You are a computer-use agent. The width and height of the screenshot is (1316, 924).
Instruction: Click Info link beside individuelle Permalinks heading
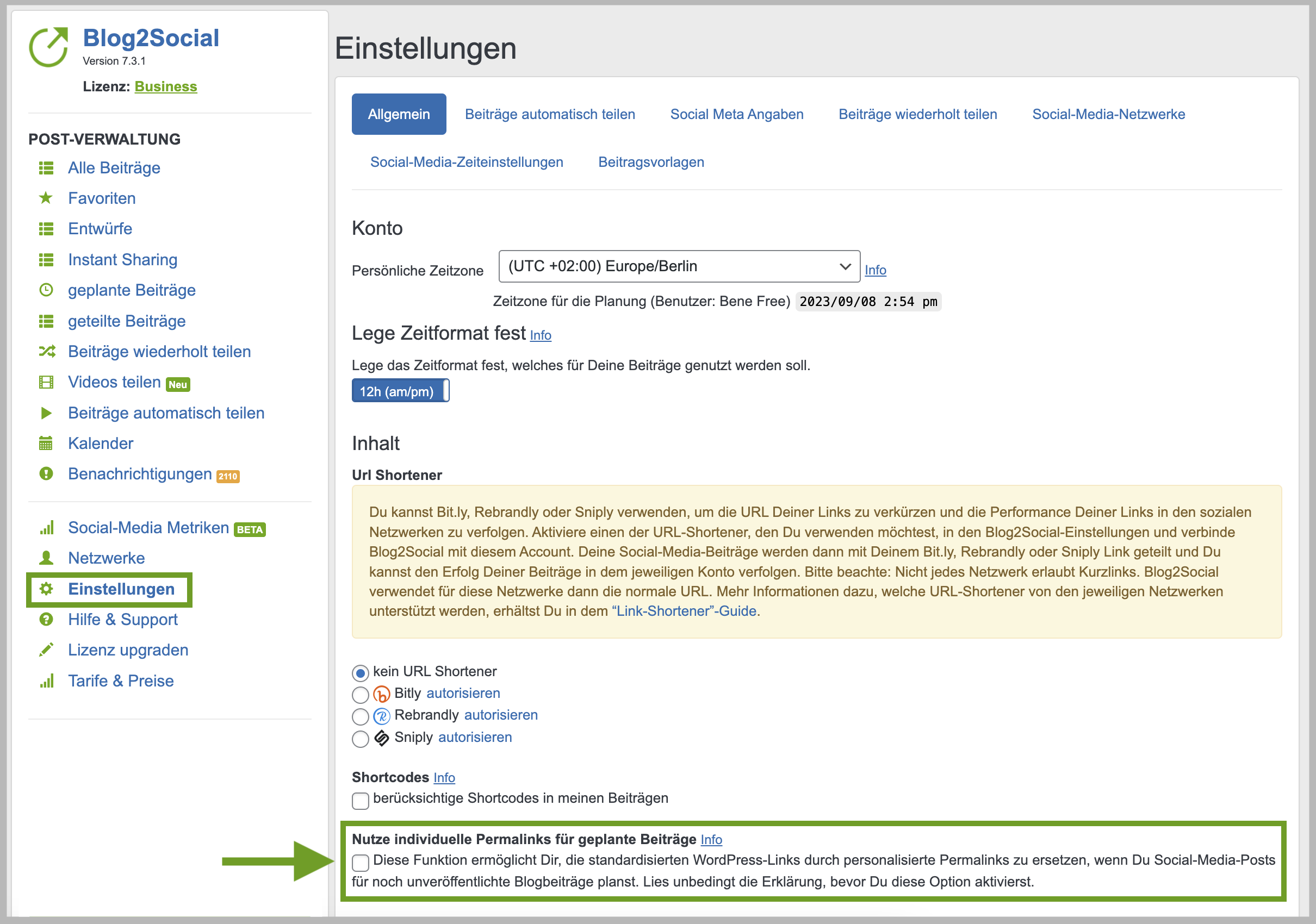point(711,839)
